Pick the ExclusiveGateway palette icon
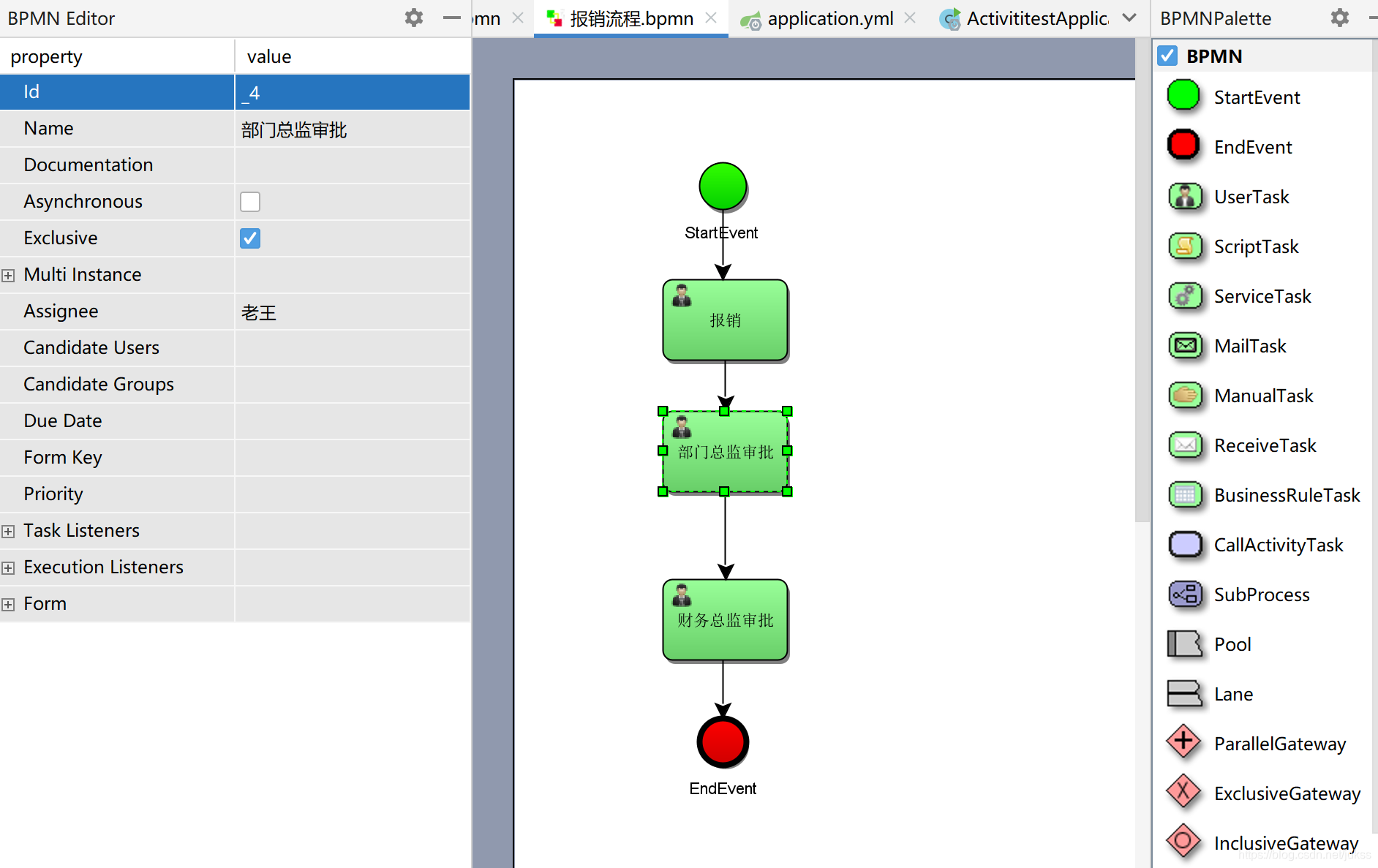Image resolution: width=1378 pixels, height=868 pixels. point(1183,792)
